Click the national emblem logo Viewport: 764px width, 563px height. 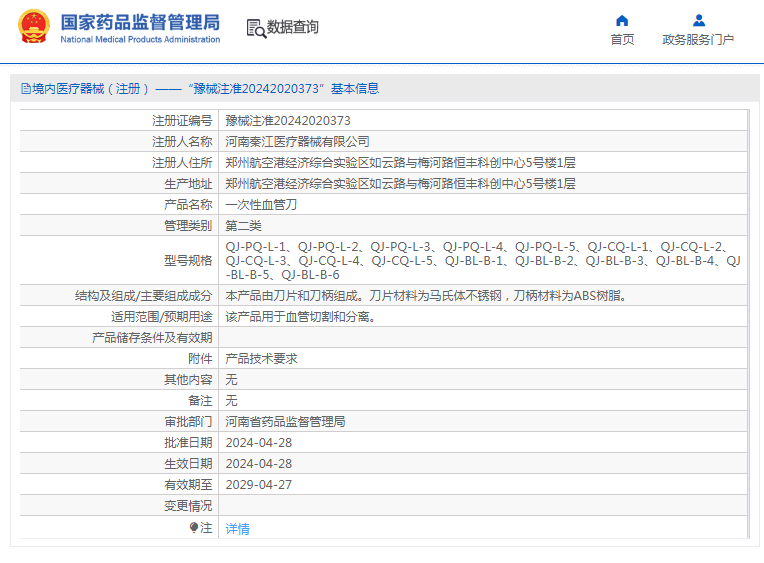pos(34,27)
